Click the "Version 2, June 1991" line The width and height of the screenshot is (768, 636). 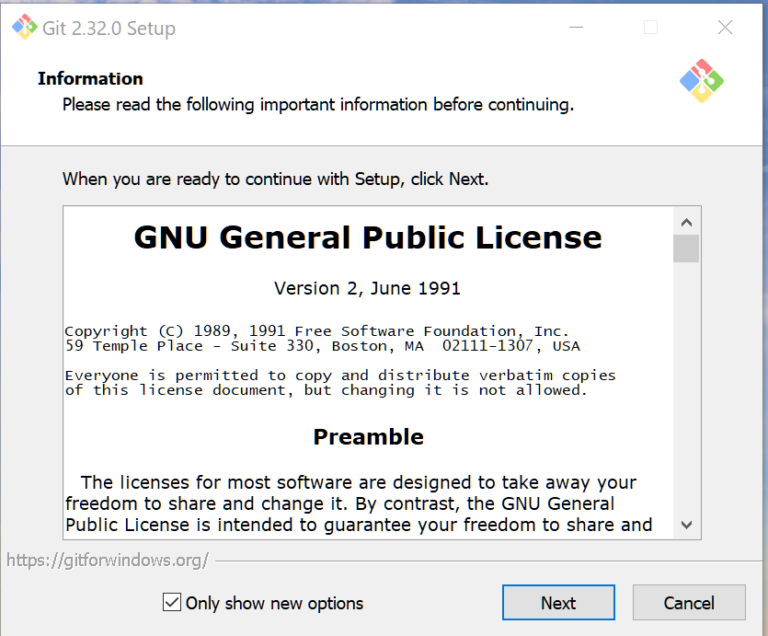point(367,288)
